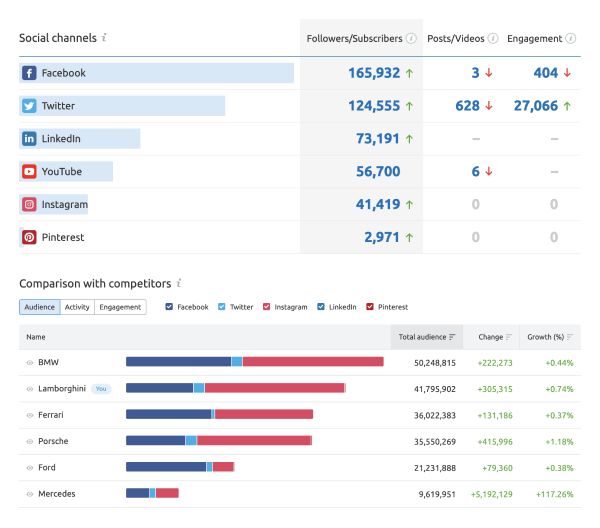Open the Followers/Subscribers info icon
This screenshot has width=600, height=528.
pyautogui.click(x=411, y=39)
